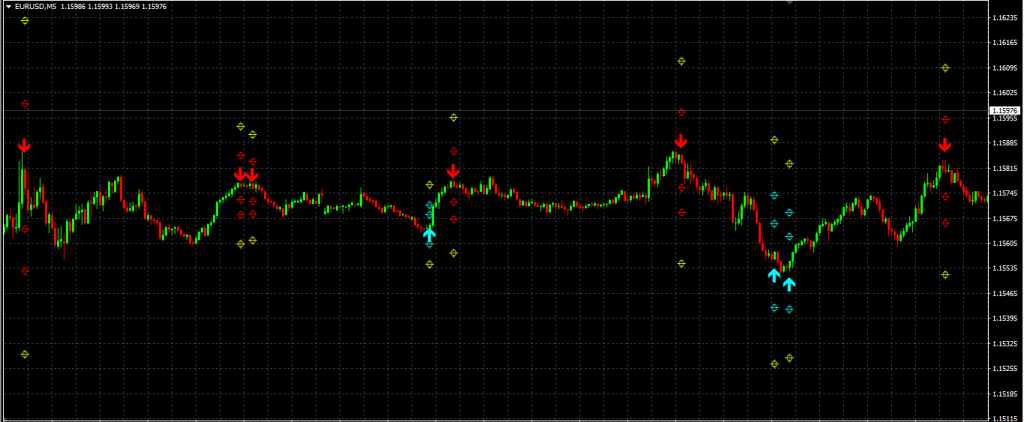
Task: Click the EURUSD,M5 symbol label
Action: coord(35,7)
